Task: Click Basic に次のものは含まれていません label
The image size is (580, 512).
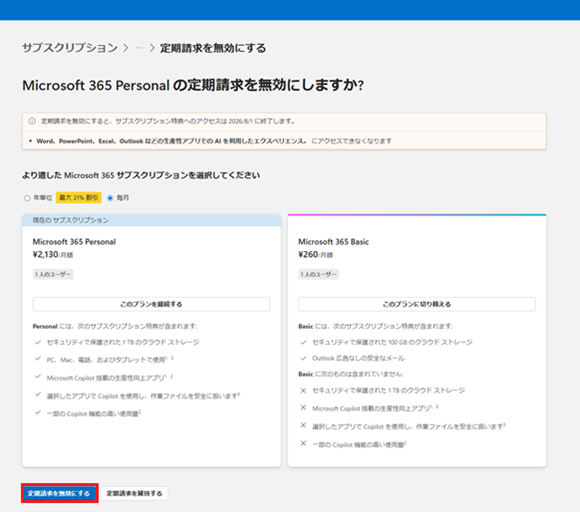Action: tap(351, 374)
